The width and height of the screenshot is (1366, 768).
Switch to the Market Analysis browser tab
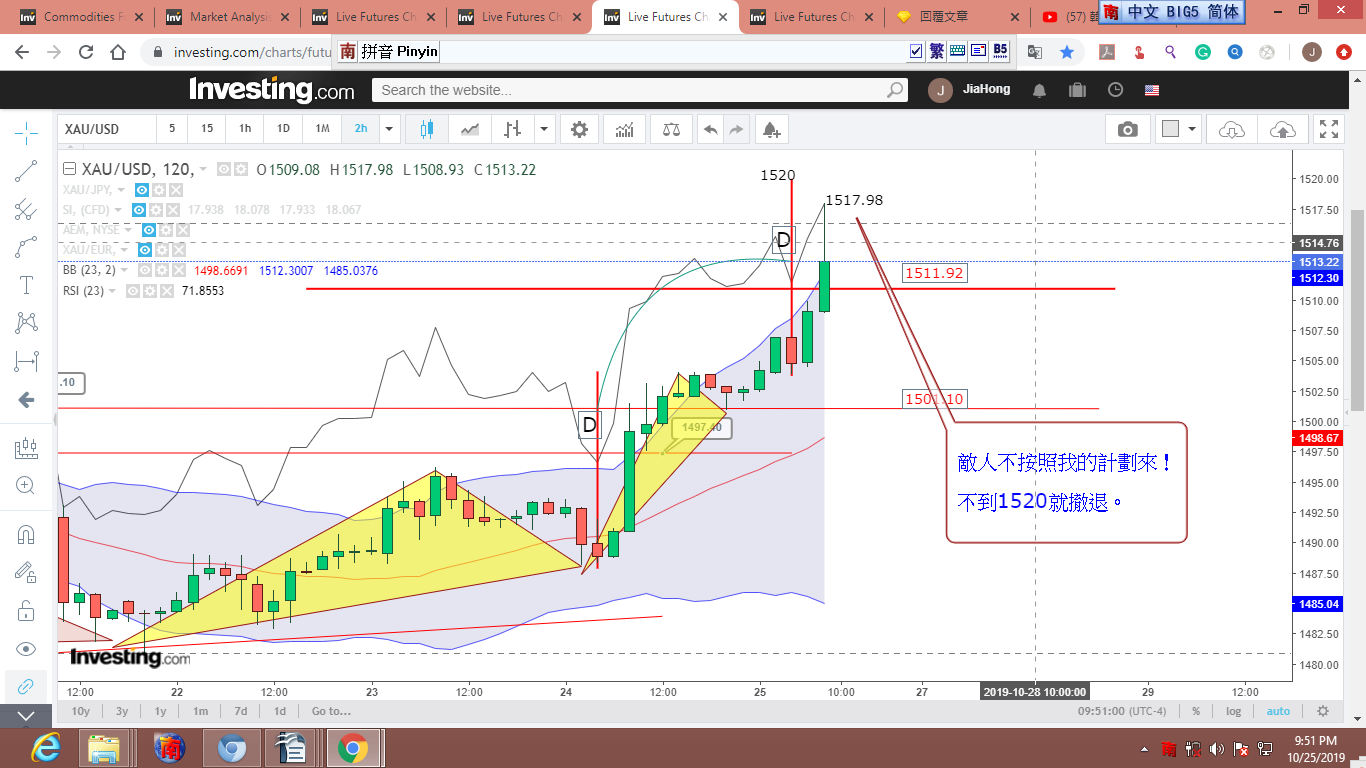point(228,17)
